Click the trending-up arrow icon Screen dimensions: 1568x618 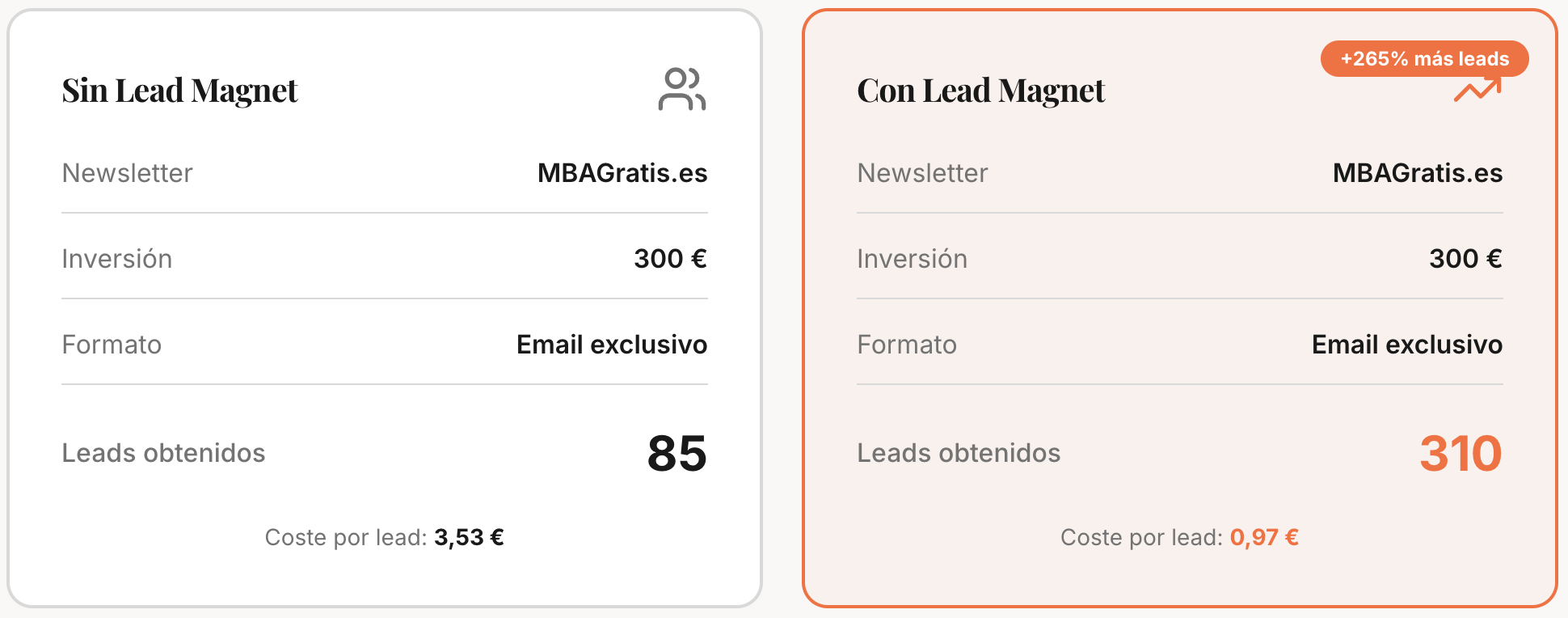[1477, 91]
